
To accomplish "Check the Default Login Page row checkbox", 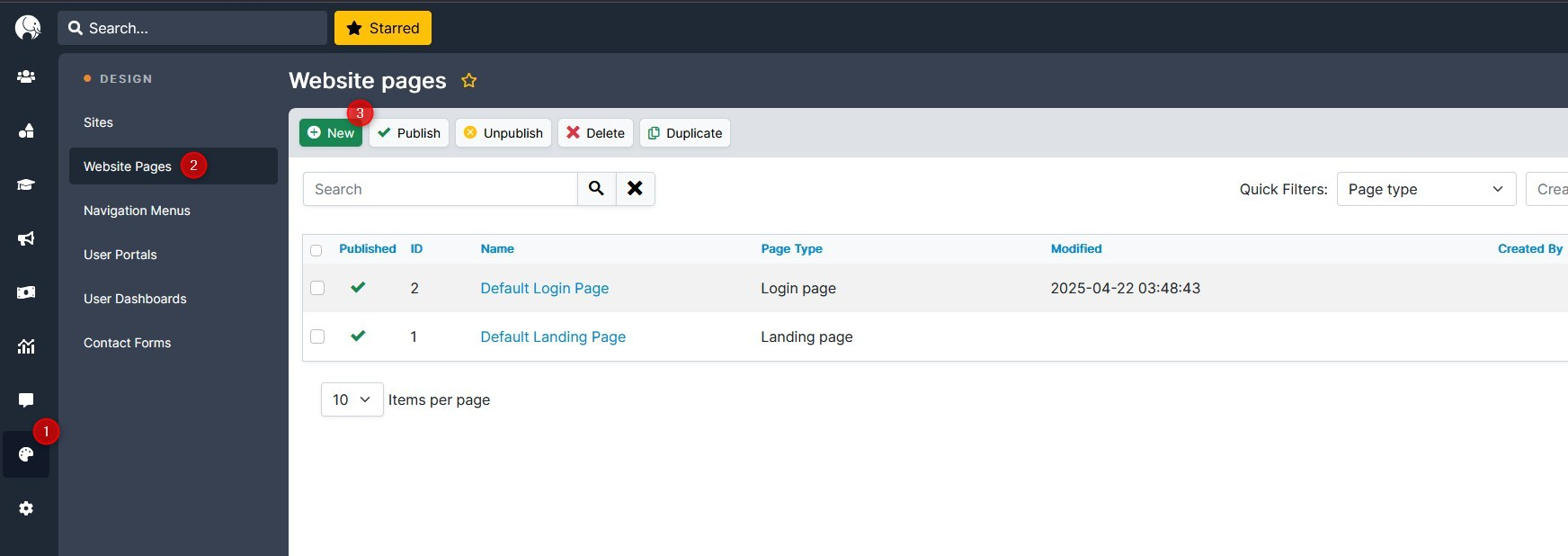I will [317, 288].
